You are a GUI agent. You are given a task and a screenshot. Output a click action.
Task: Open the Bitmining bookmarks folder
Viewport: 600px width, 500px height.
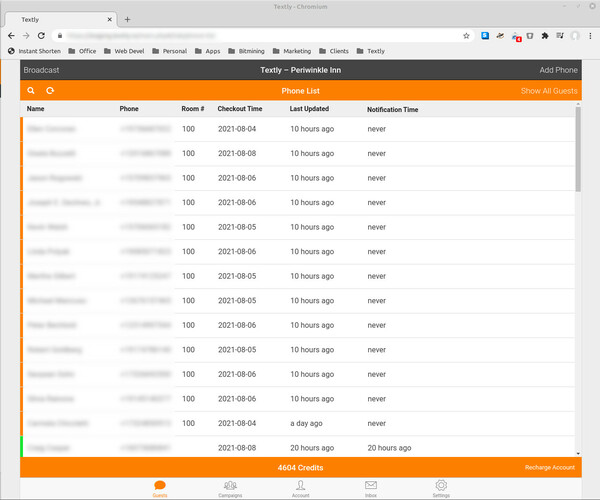pos(246,51)
